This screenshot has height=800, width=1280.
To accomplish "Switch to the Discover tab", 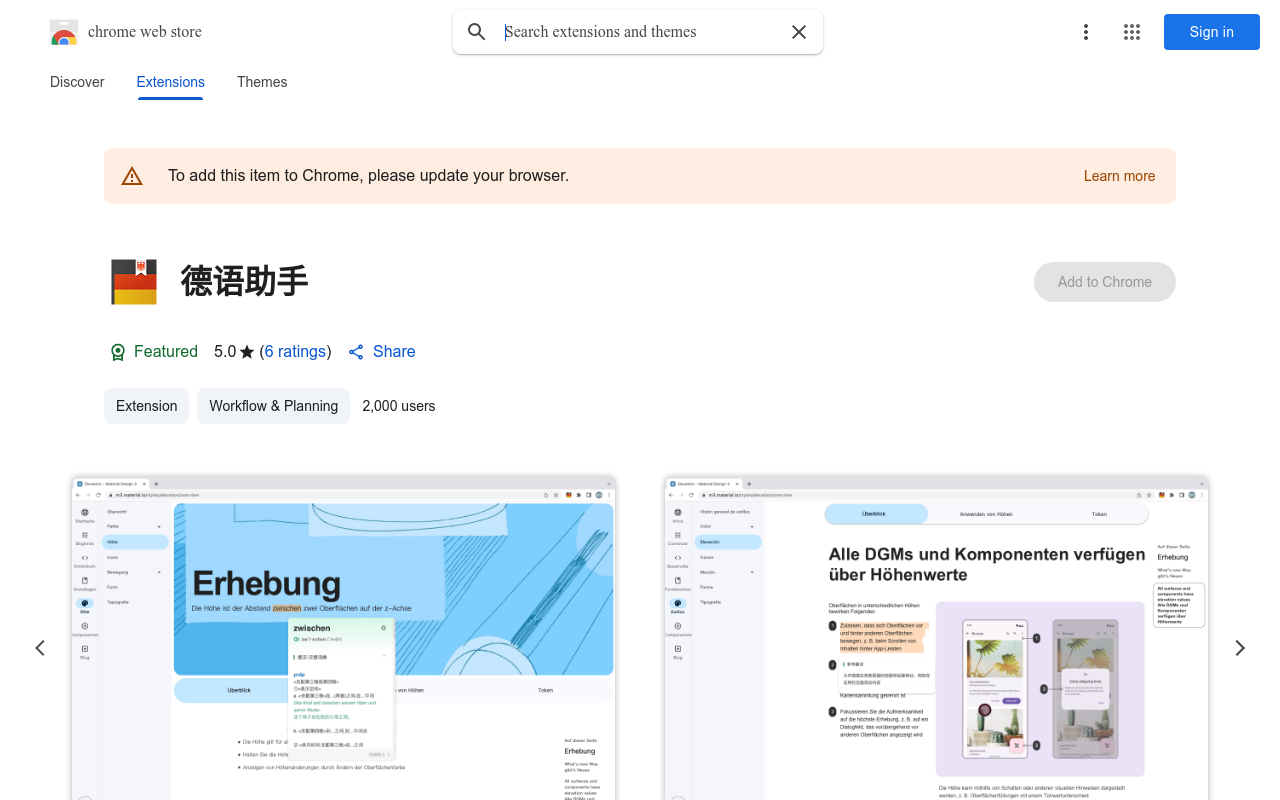I will coord(77,82).
